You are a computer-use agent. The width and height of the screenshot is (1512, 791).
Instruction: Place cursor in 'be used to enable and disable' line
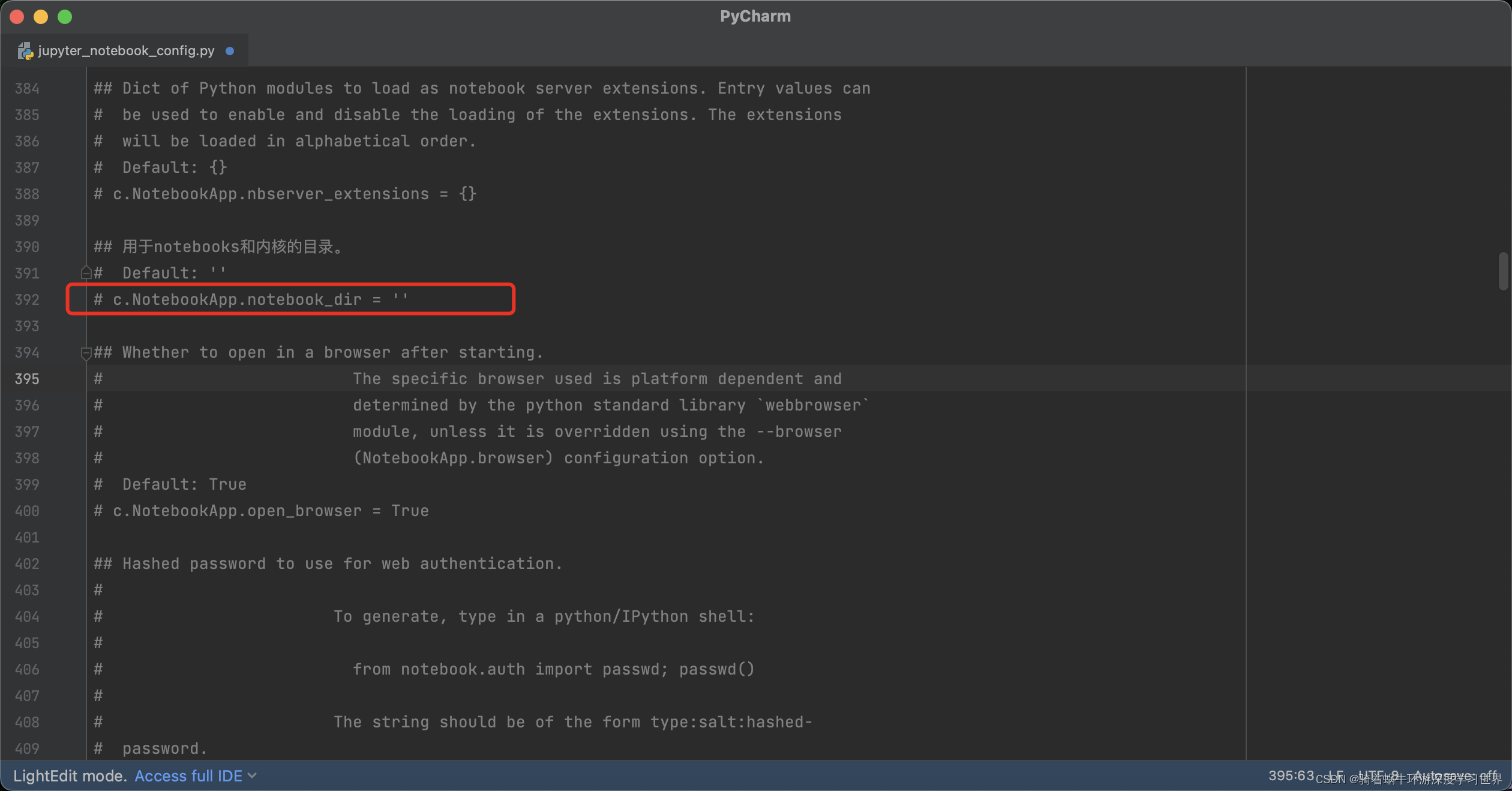(467, 115)
